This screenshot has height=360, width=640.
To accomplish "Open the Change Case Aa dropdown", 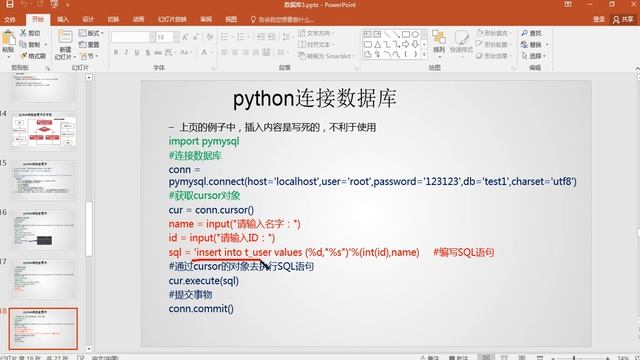I will coord(185,52).
